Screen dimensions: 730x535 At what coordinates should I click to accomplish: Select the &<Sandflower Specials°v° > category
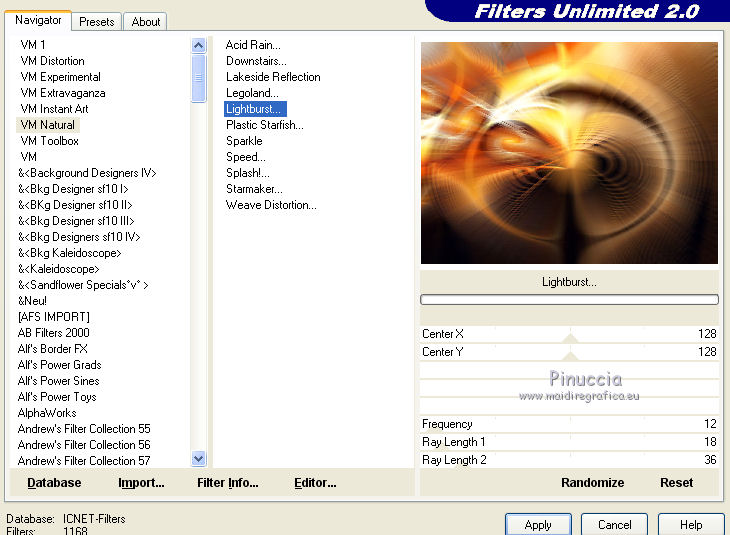83,285
